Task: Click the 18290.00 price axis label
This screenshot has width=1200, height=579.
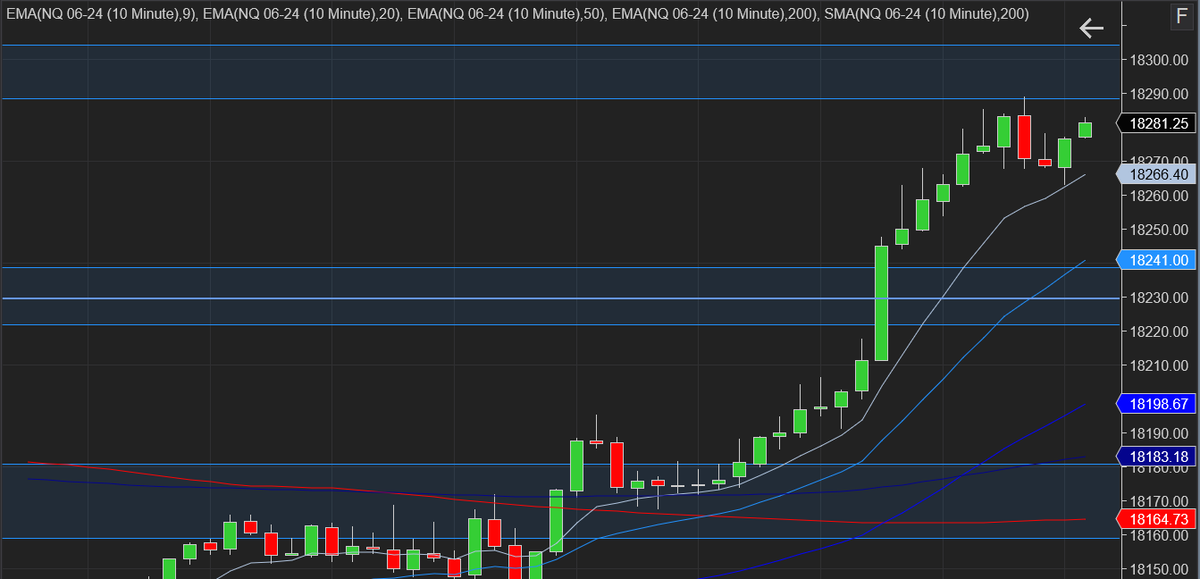Action: coord(1159,94)
